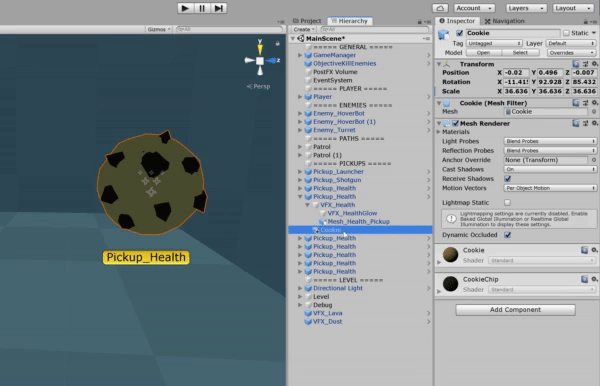Toggle the Static checkbox

566,33
